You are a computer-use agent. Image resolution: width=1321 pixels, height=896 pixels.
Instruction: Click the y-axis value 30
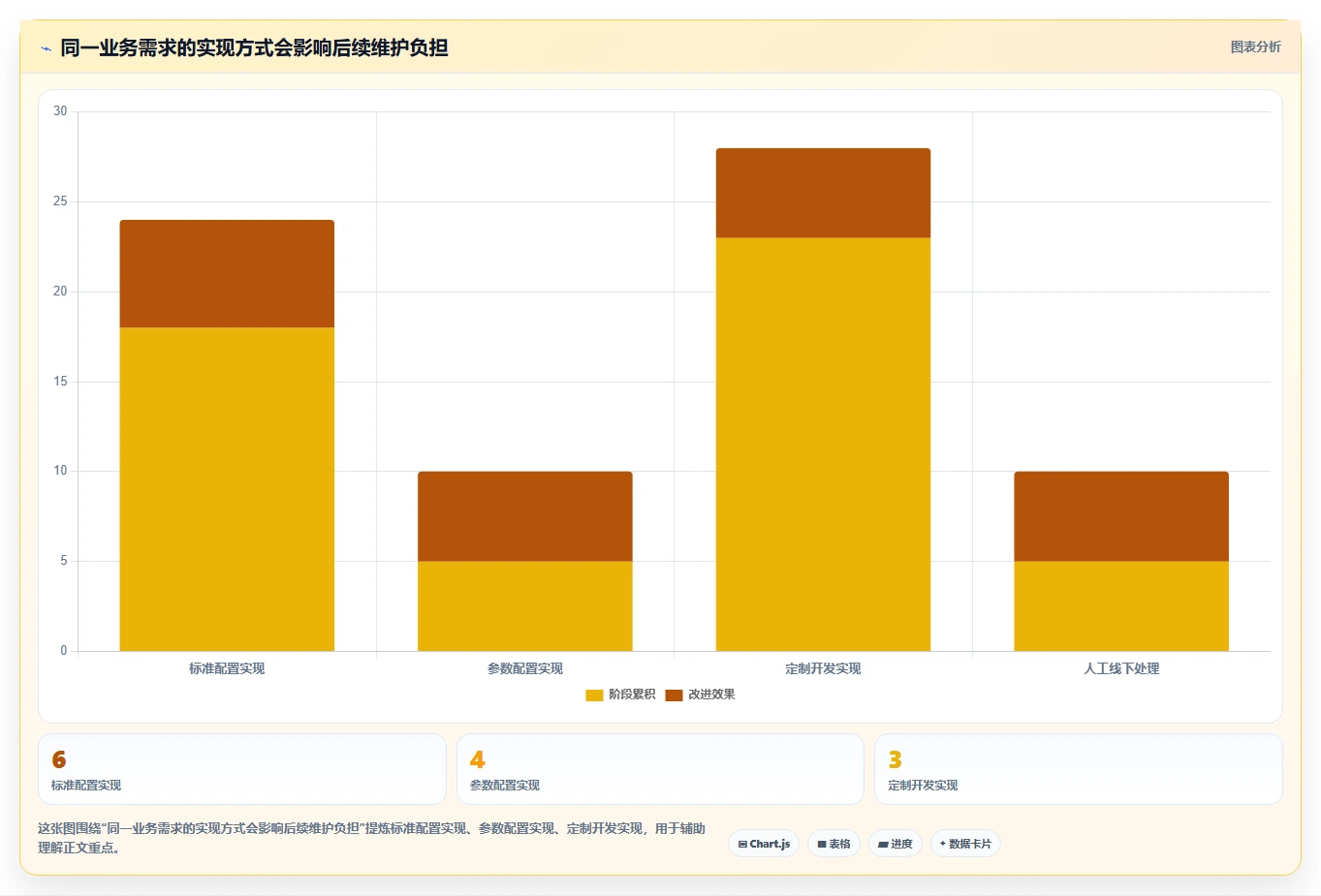[x=61, y=111]
